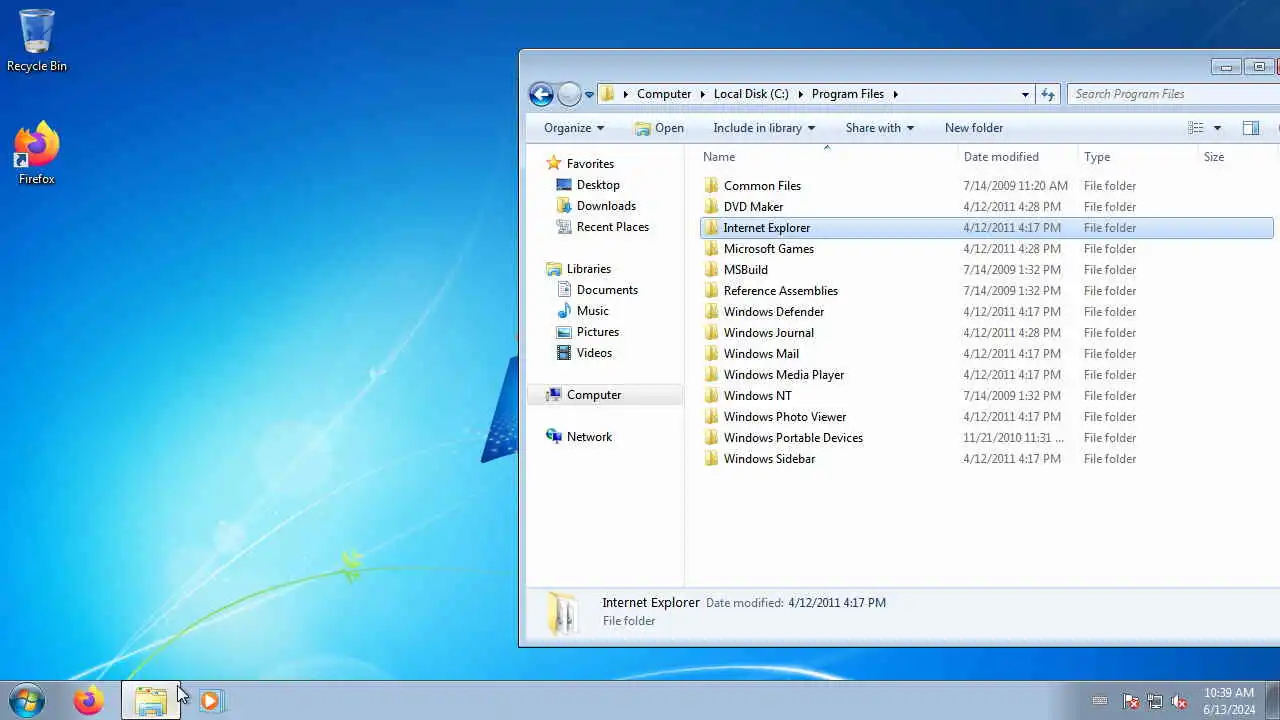This screenshot has height=720, width=1280.
Task: Select the Windows Portable Devices folder
Action: tap(793, 438)
